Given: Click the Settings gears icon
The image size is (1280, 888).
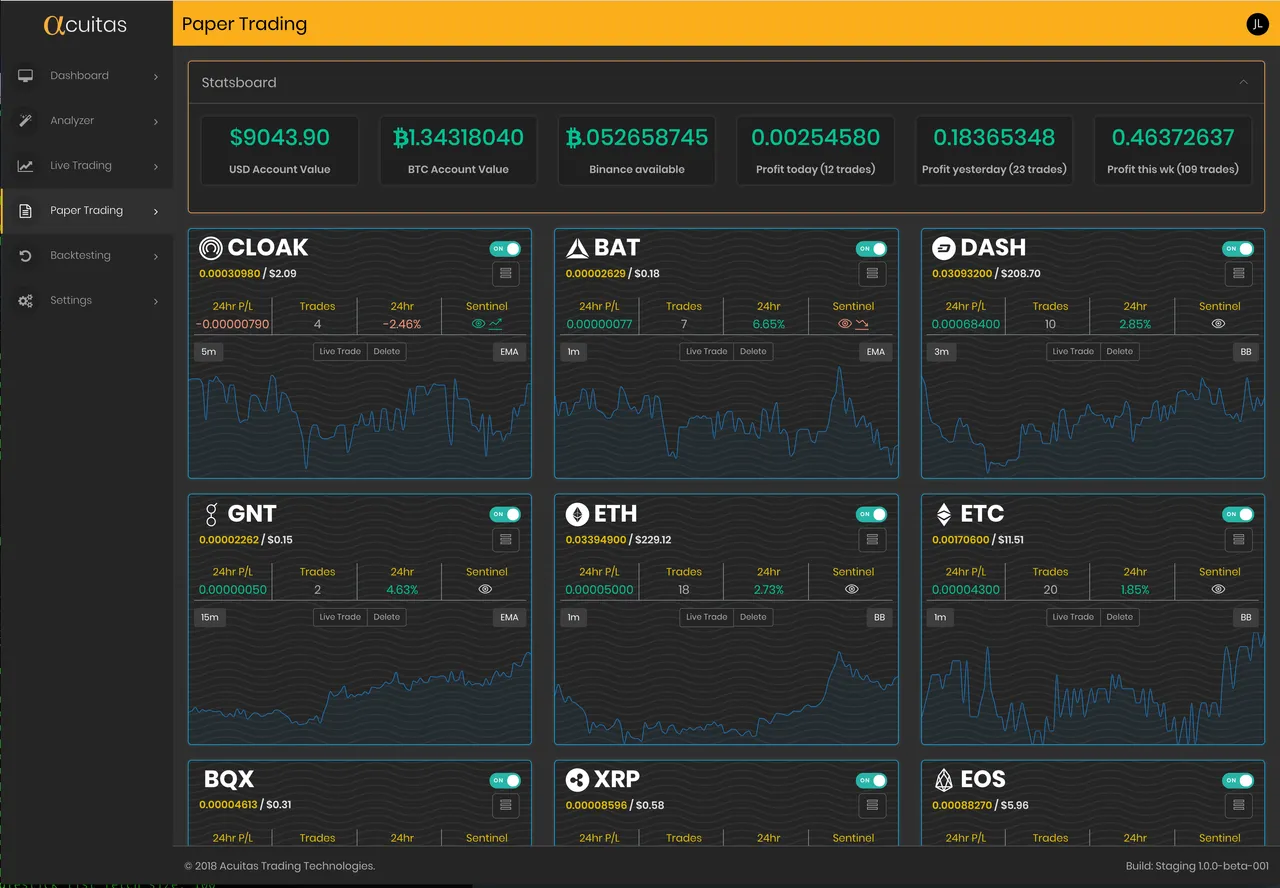Looking at the screenshot, I should [26, 301].
